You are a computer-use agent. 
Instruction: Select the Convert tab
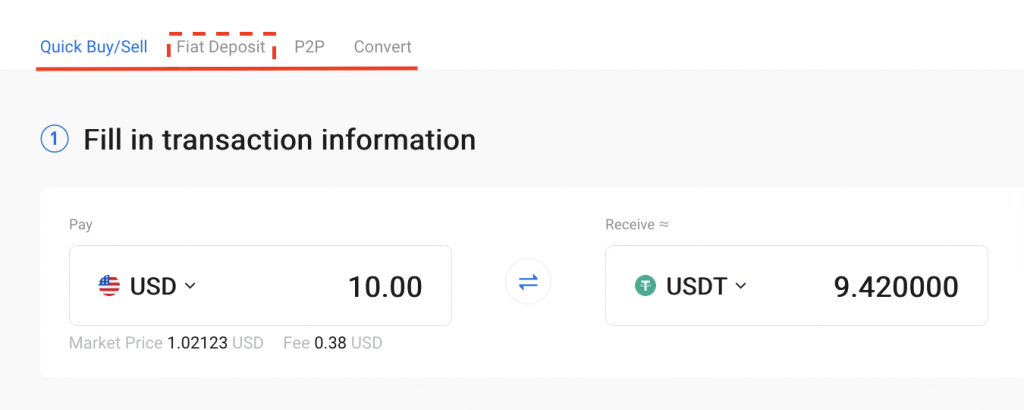click(x=382, y=47)
